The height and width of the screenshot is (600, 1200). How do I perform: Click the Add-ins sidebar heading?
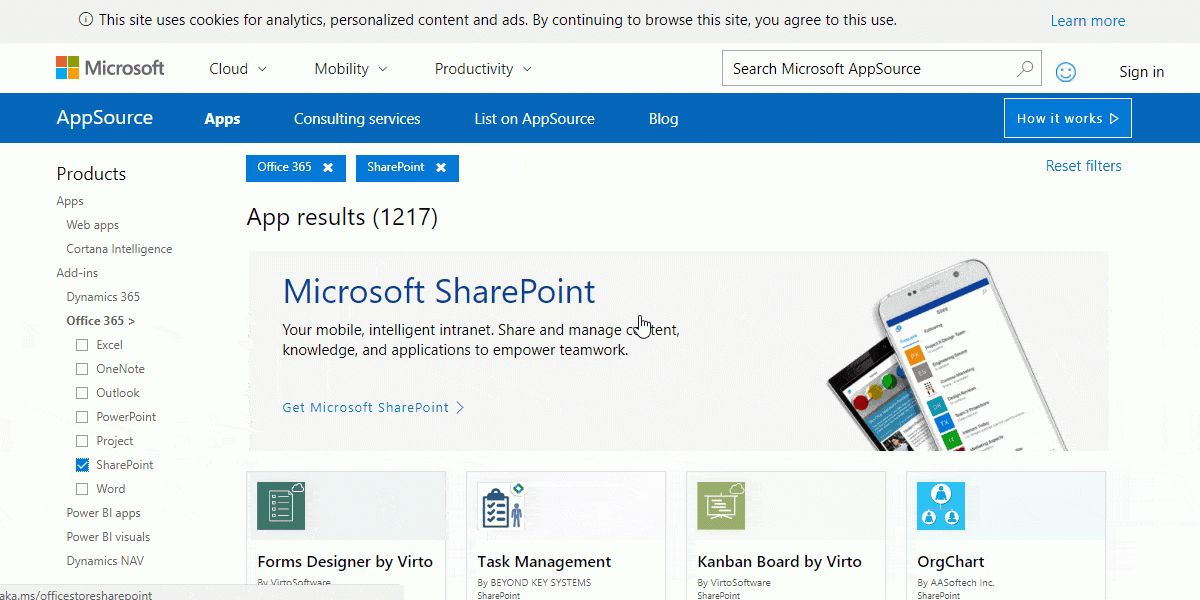point(77,273)
